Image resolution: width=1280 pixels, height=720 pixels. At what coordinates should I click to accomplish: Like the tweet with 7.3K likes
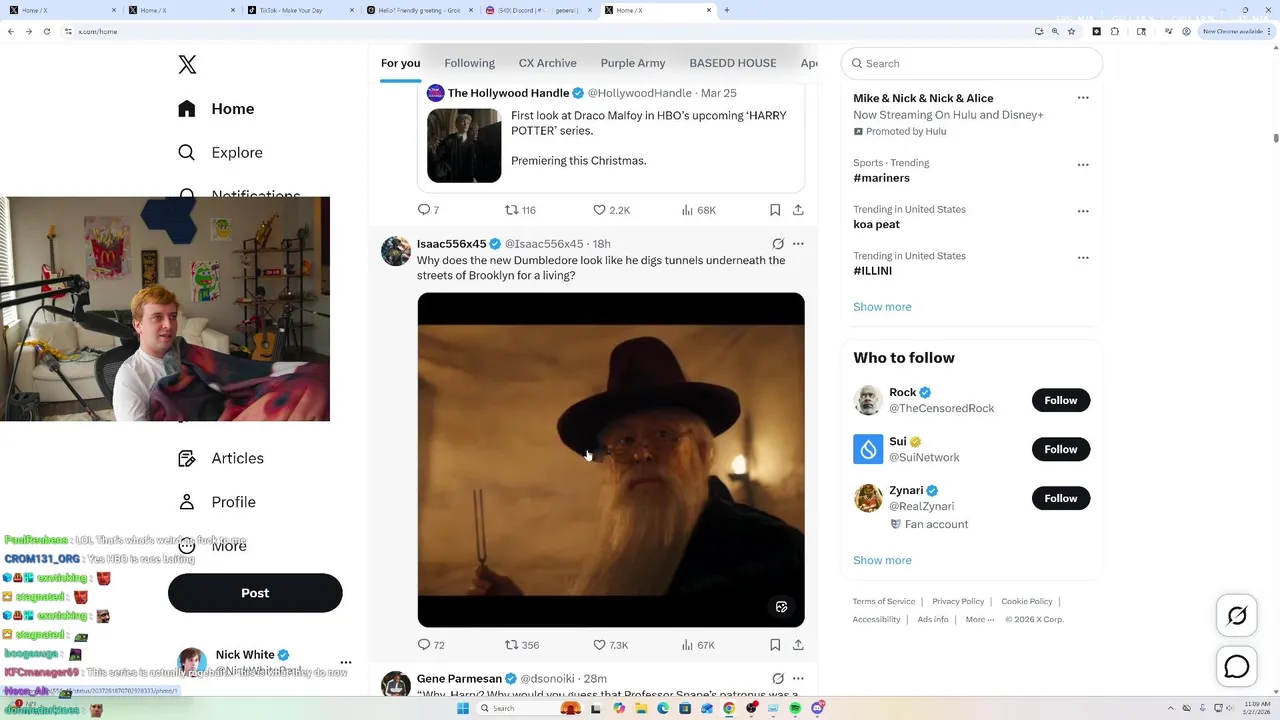[x=611, y=645]
